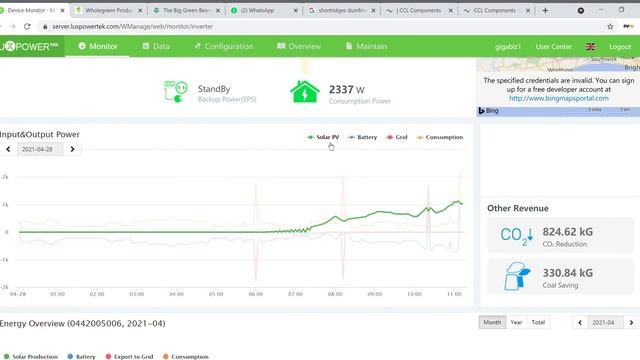Toggle Solar Production legend in energy overview
The height and width of the screenshot is (360, 640).
tap(31, 357)
